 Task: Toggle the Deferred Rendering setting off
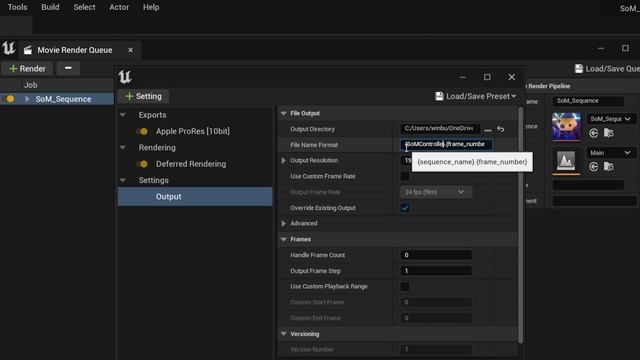[142, 164]
